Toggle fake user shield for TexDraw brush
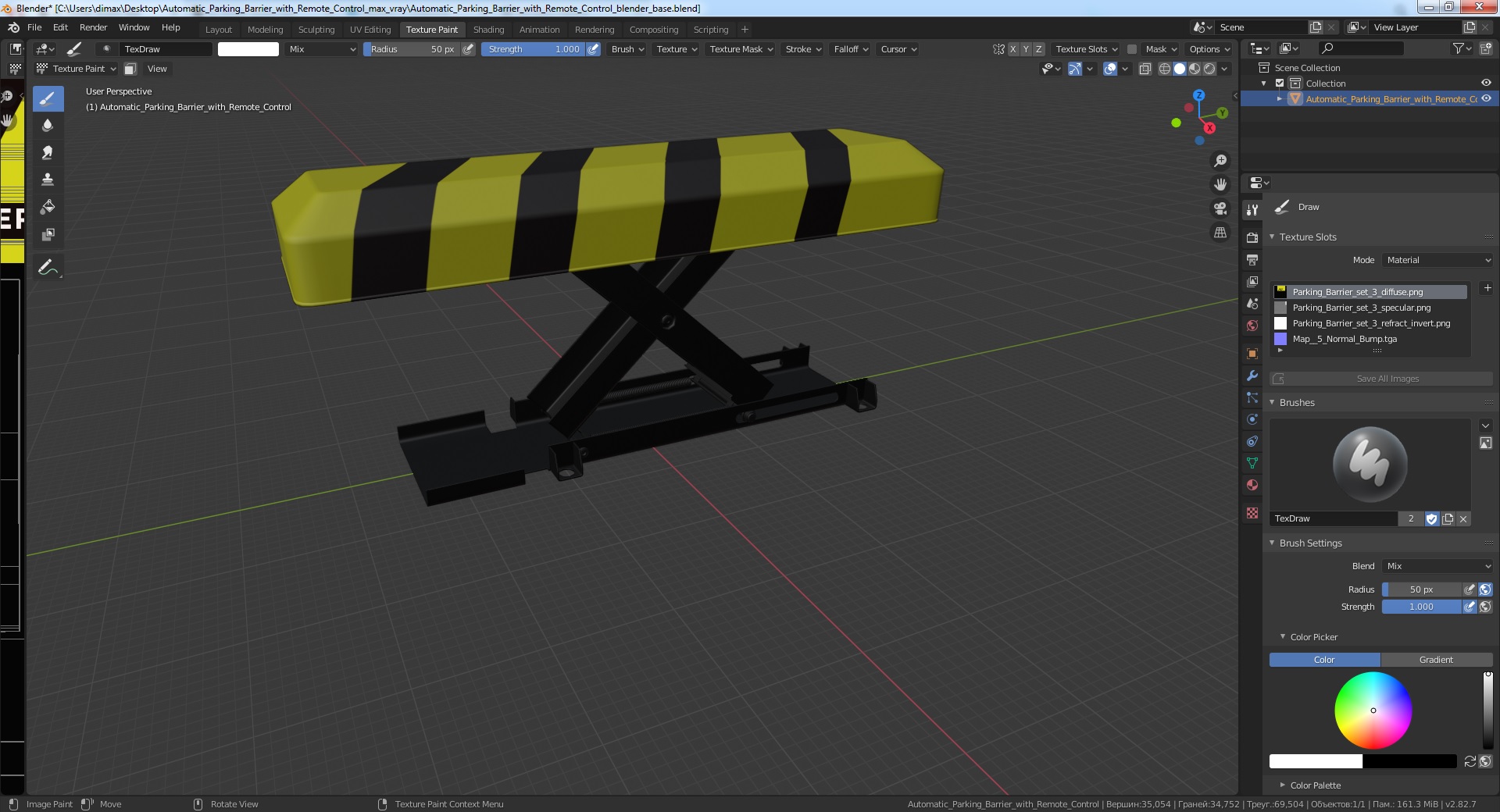The height and width of the screenshot is (812, 1500). [x=1432, y=518]
